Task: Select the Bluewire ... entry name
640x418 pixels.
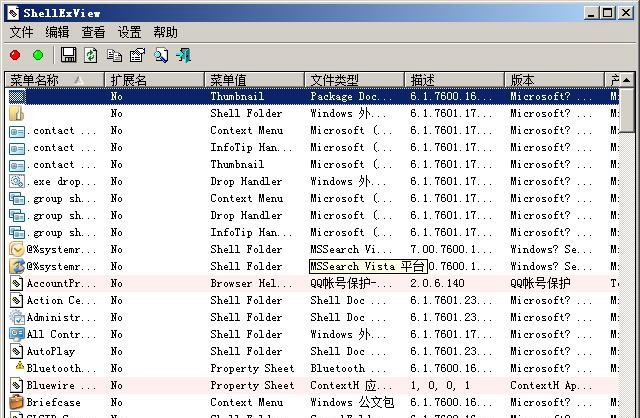Action: 61,385
